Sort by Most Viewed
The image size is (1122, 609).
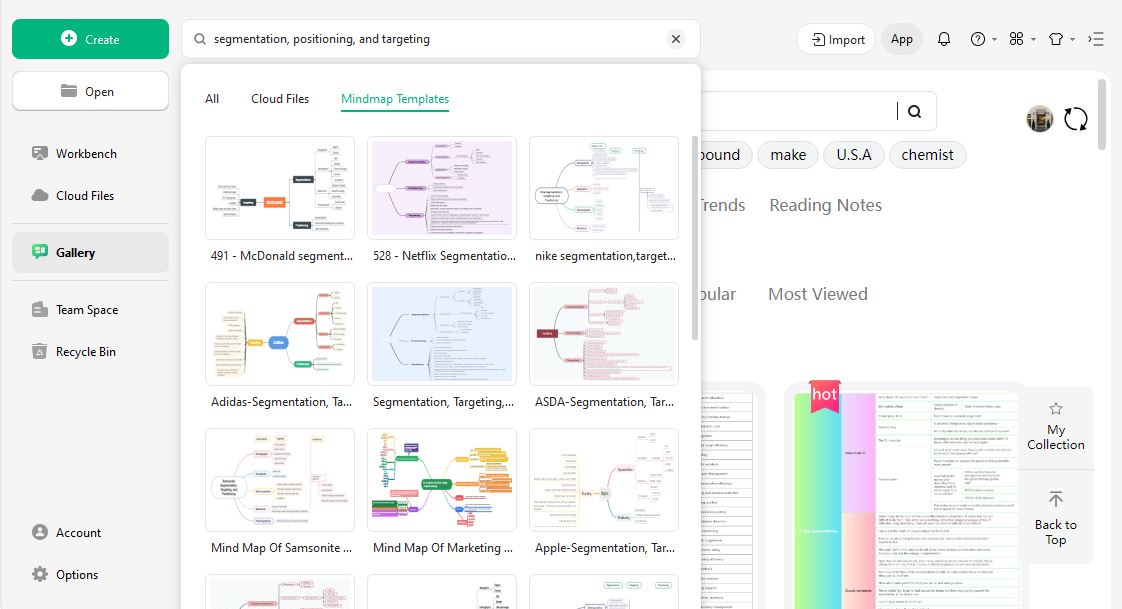(817, 294)
